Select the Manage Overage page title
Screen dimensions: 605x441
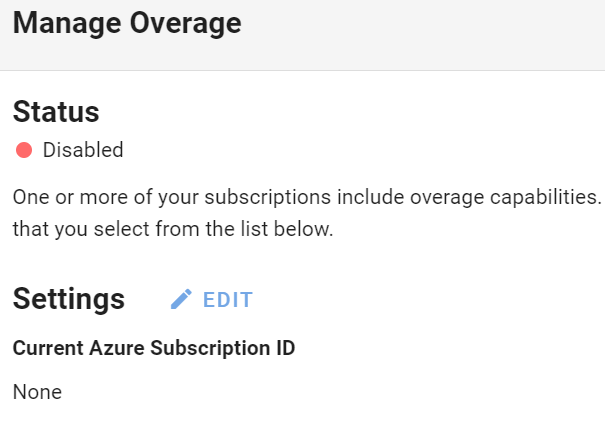pyautogui.click(x=127, y=23)
